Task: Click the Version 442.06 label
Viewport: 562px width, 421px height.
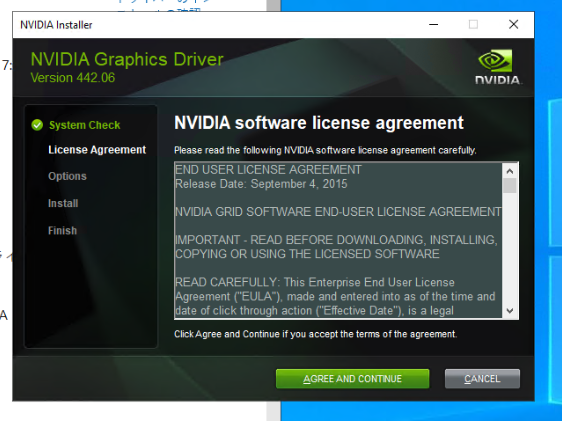Action: click(73, 78)
